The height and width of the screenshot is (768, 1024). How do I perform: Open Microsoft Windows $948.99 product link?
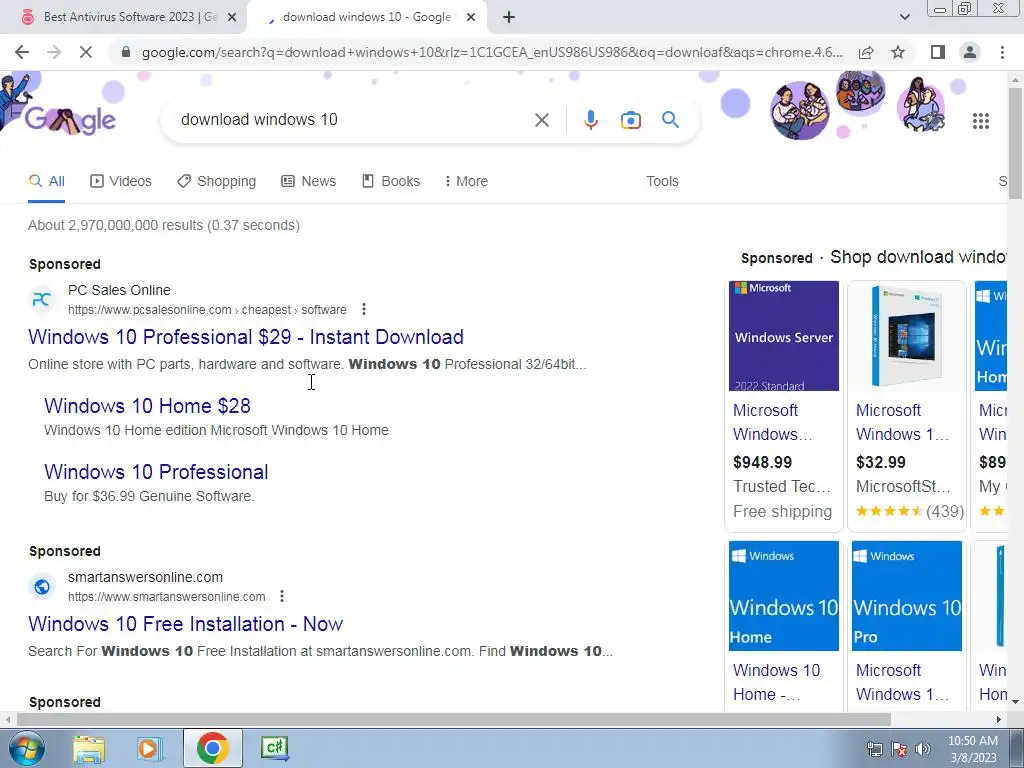[773, 423]
